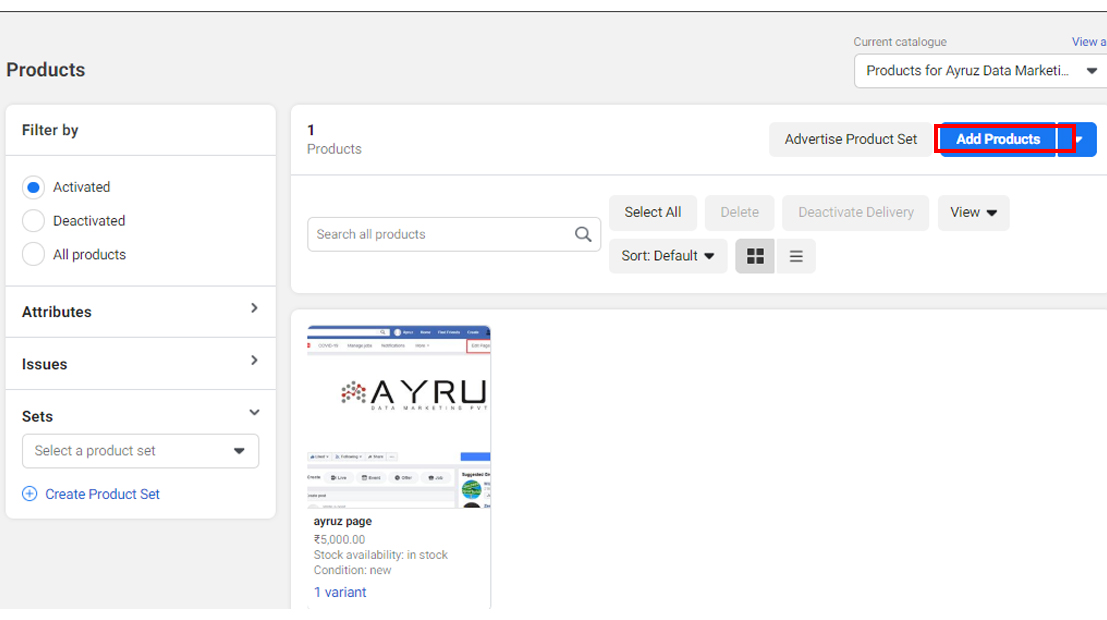Click the plus icon beside Create Product Set

pyautogui.click(x=30, y=494)
